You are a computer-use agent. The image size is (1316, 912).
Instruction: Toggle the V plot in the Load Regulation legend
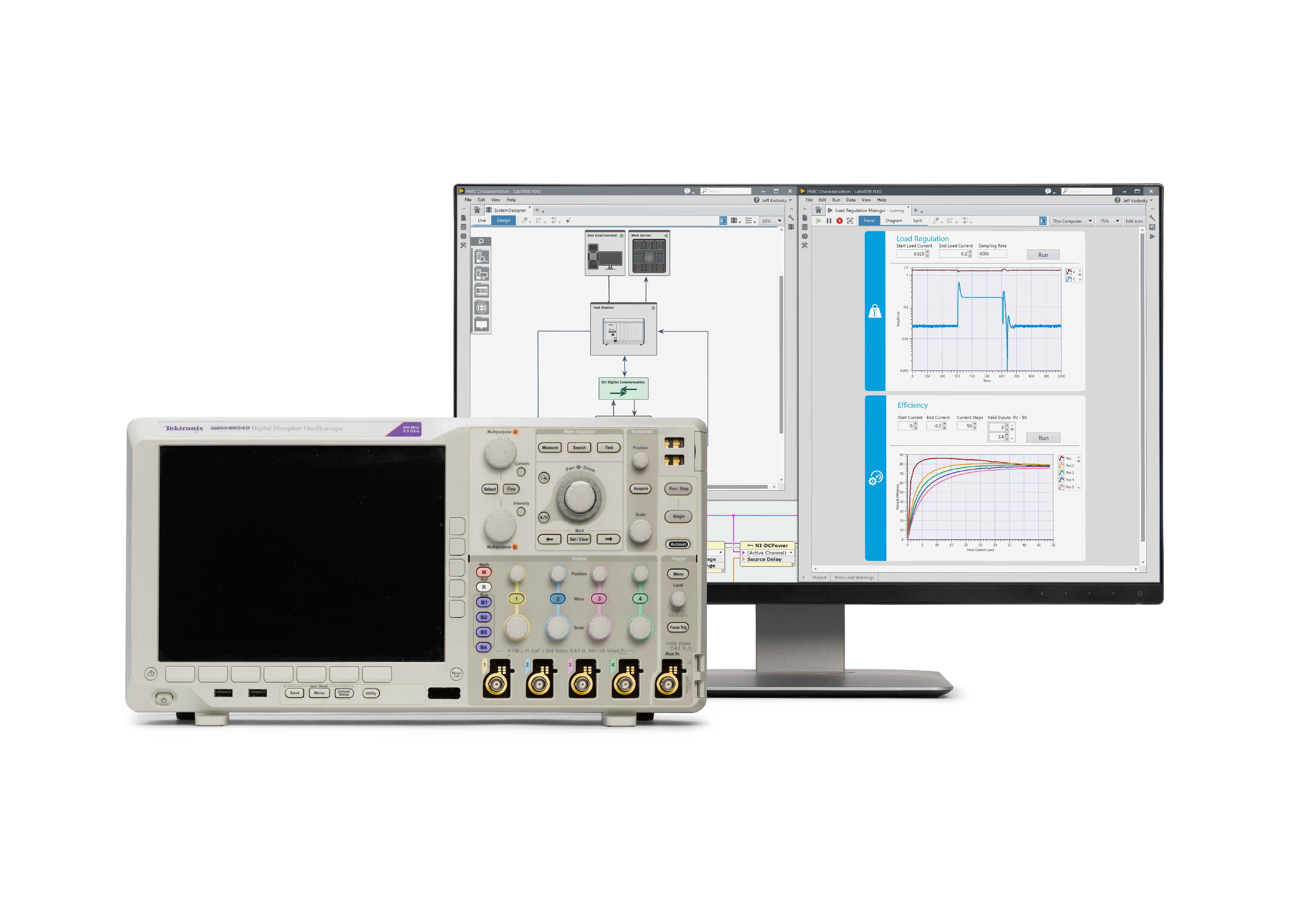point(1069,272)
